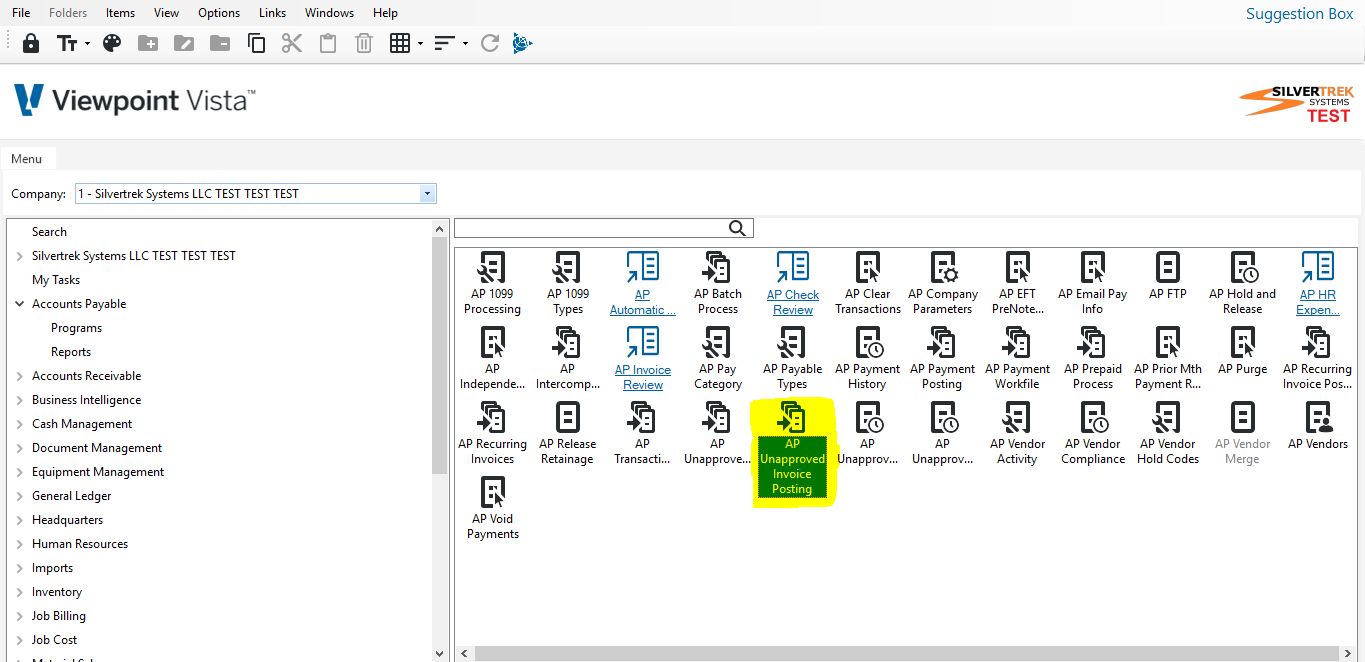Open AP 1099 Processing form
The width and height of the screenshot is (1365, 662).
[x=492, y=284]
